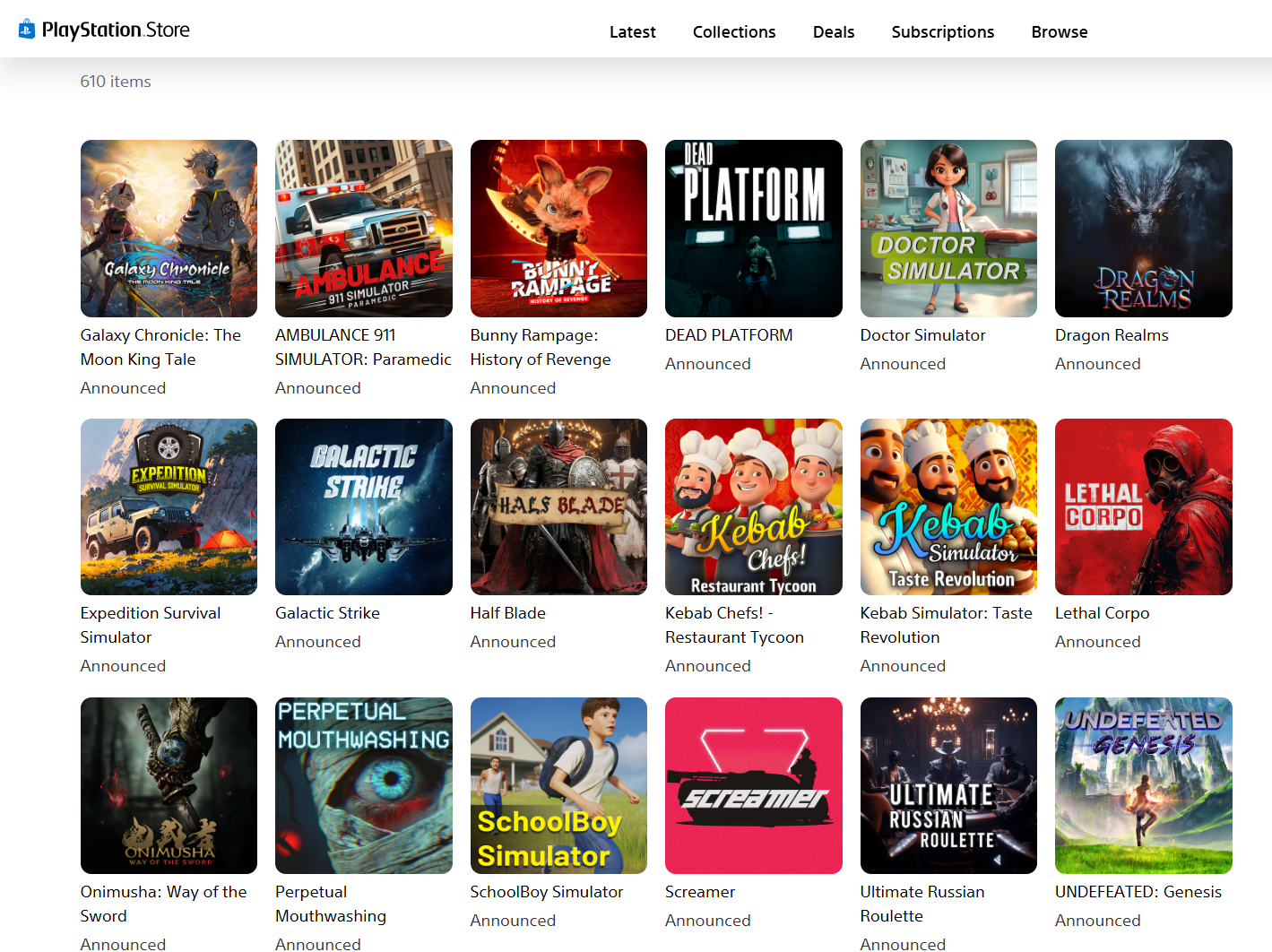Open the Latest section
This screenshot has width=1272, height=952.
[632, 31]
